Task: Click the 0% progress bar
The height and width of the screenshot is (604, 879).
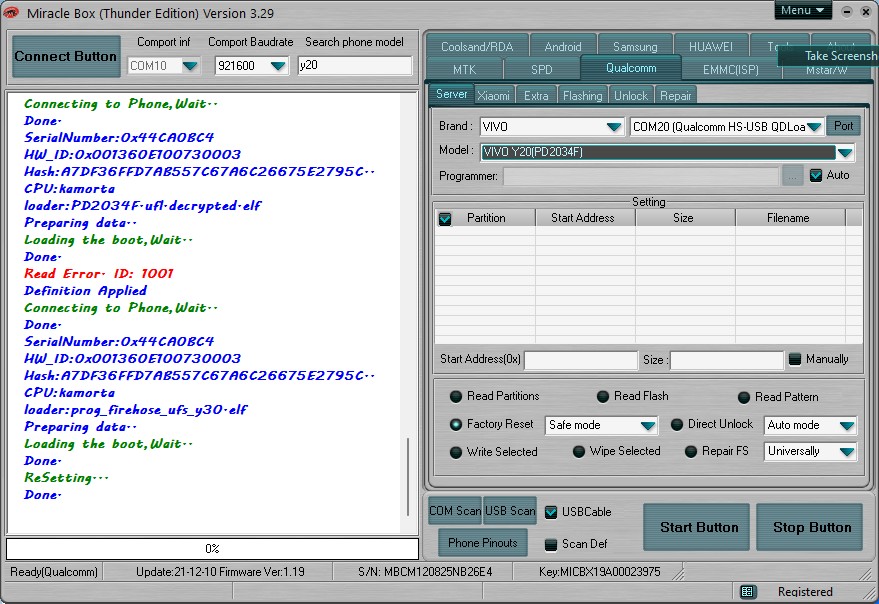Action: (x=212, y=548)
